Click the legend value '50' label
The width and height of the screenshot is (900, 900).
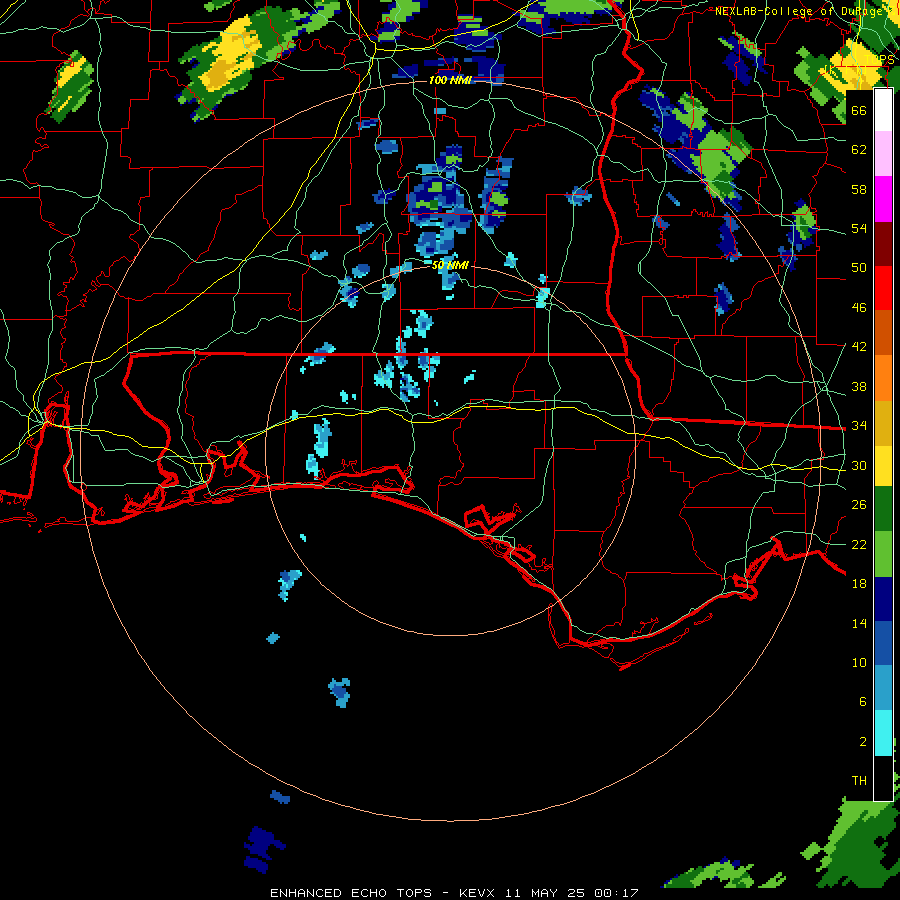[x=859, y=268]
